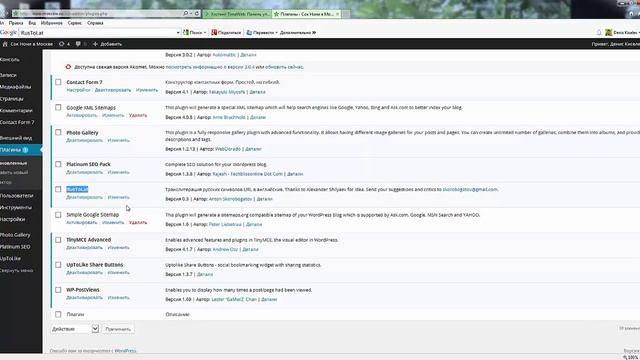Click the Google toolbar search (Поиск) icon
640x360 pixels.
pos(186,32)
